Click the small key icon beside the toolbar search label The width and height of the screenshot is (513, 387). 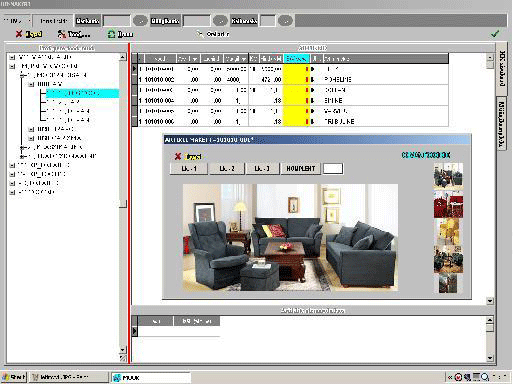tap(200, 34)
